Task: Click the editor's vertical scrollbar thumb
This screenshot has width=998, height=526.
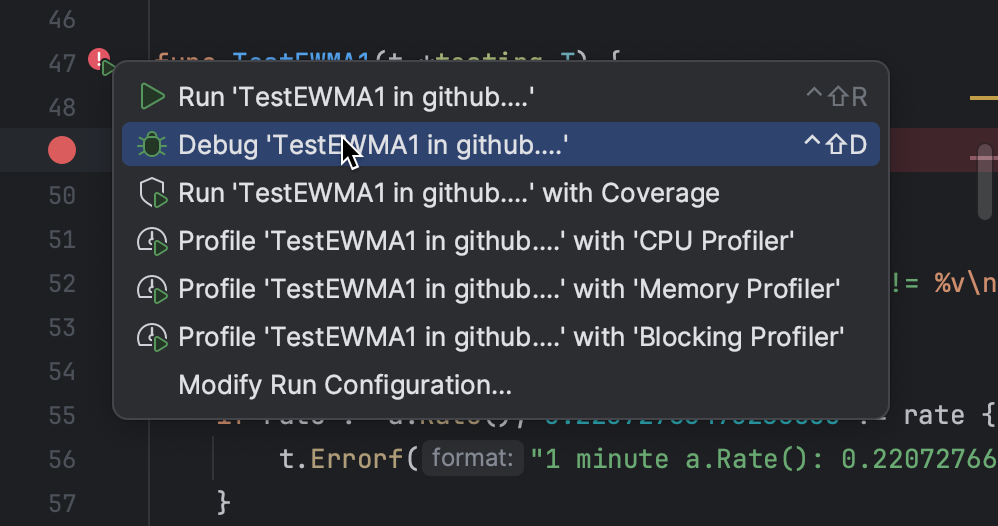Action: tap(985, 181)
